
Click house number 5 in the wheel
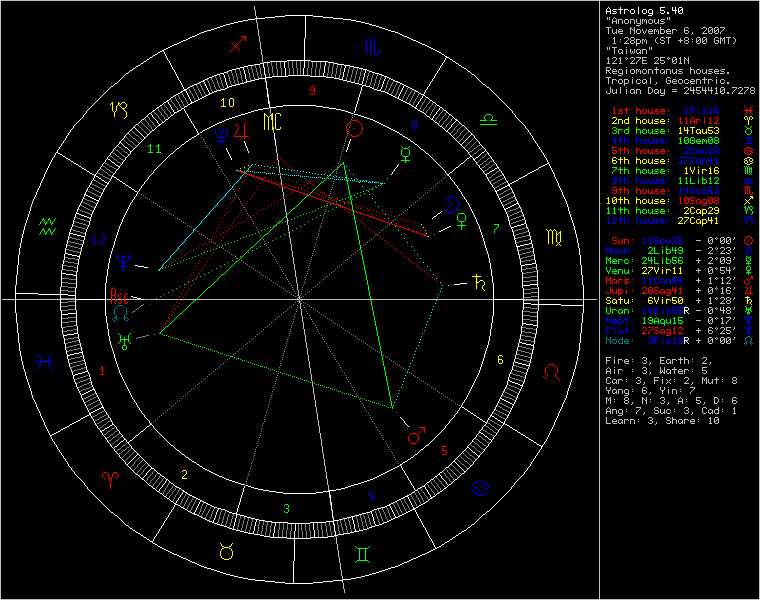444,451
